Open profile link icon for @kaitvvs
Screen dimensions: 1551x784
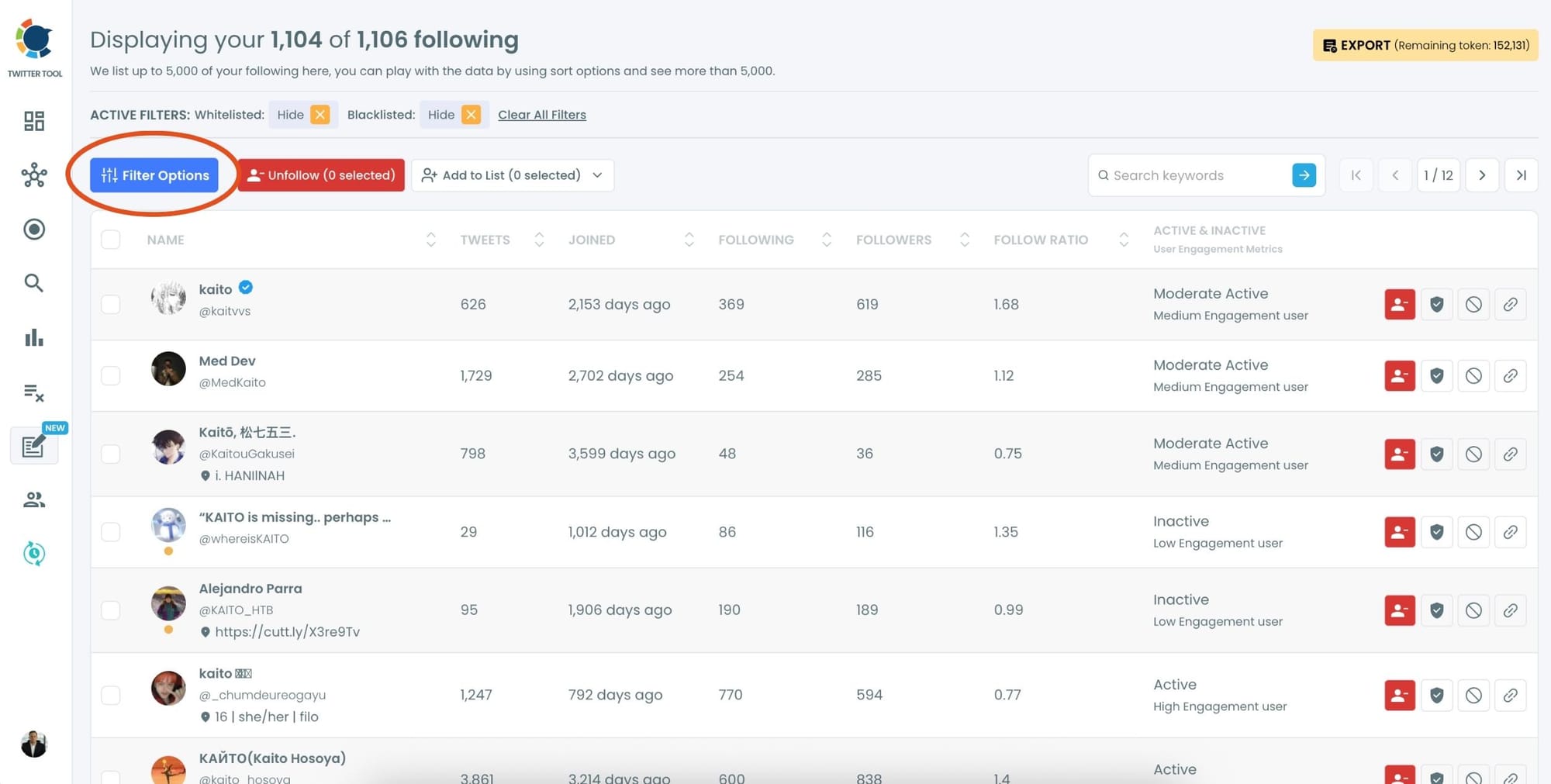(x=1511, y=305)
